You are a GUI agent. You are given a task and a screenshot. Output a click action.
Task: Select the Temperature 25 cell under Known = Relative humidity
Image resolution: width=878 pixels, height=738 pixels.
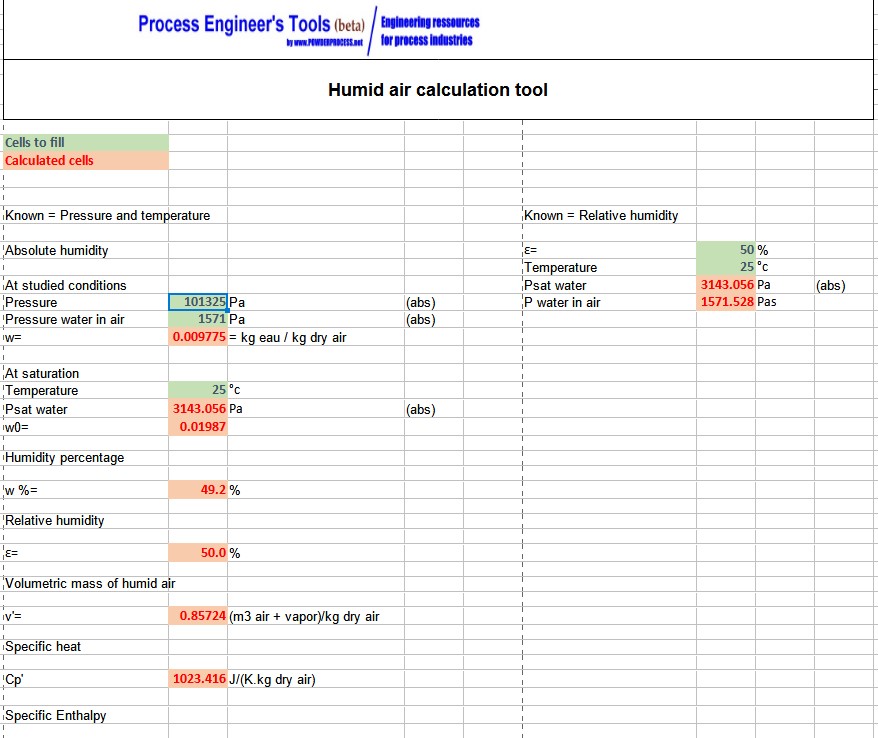725,267
